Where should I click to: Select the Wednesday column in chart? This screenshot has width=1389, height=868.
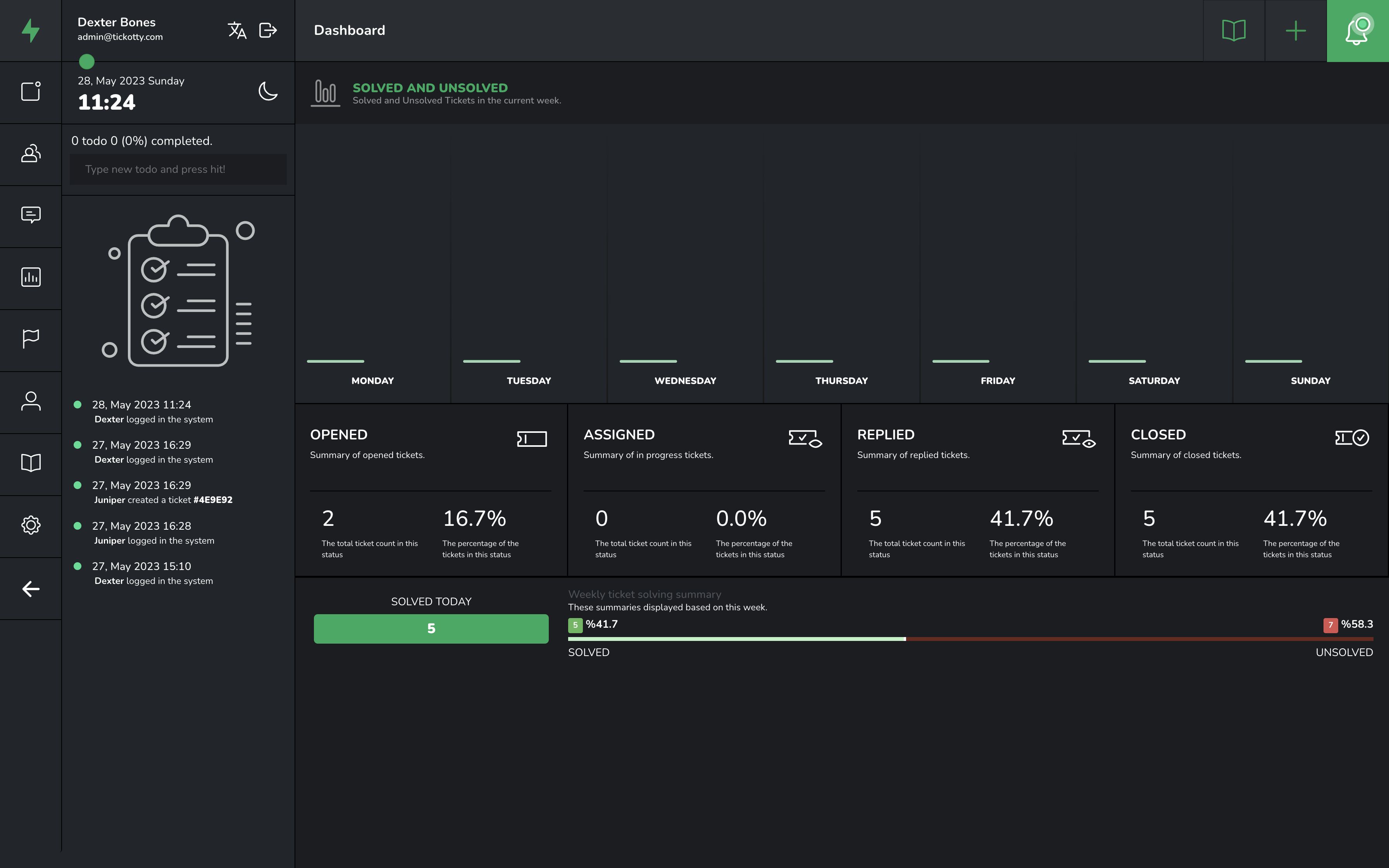coord(685,264)
